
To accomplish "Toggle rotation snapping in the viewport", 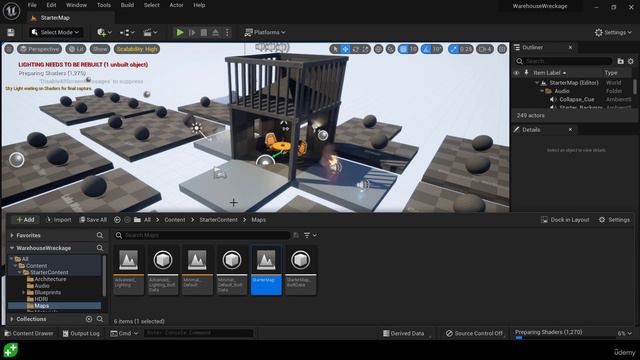I will pyautogui.click(x=427, y=49).
